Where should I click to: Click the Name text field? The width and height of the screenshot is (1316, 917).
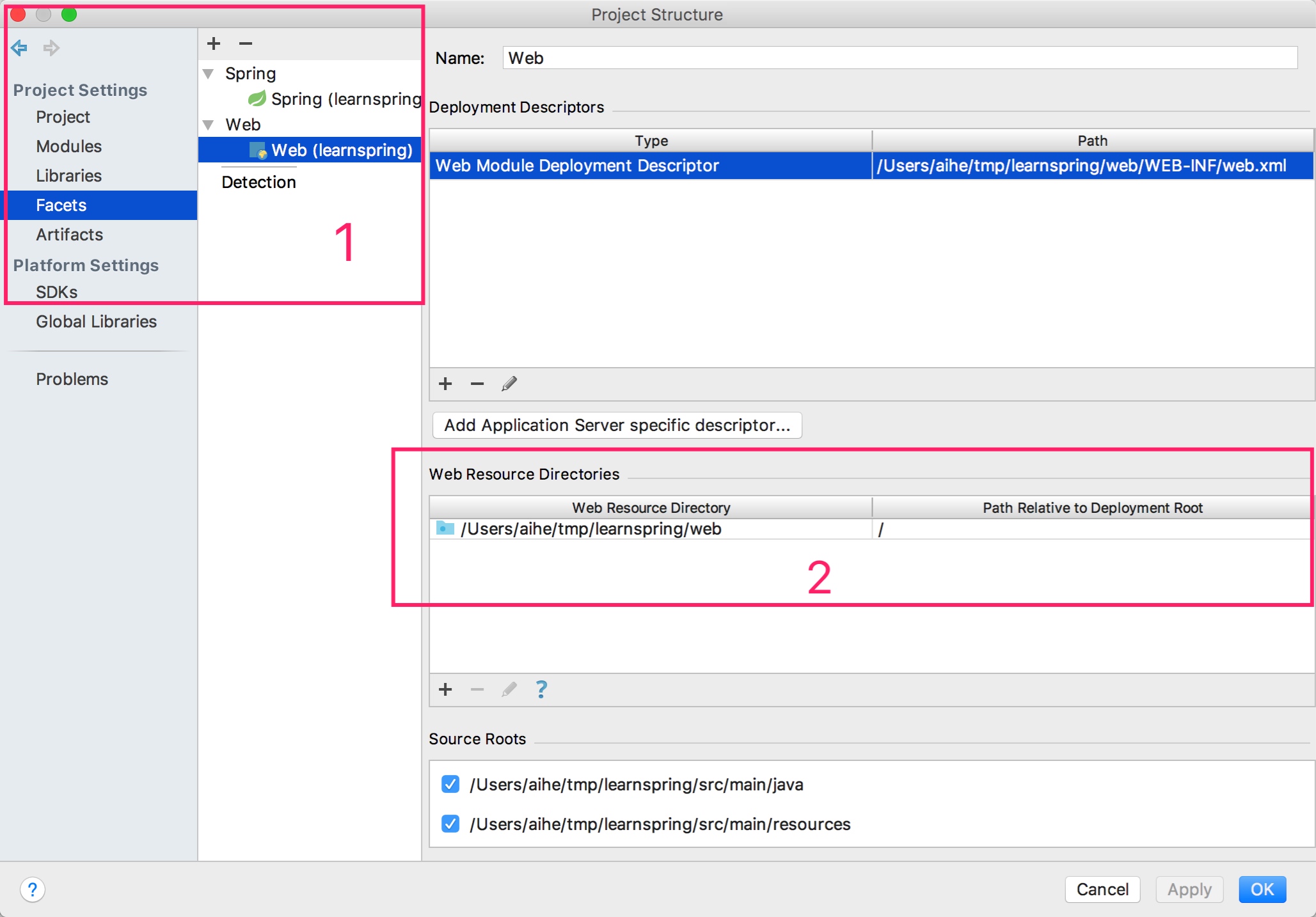(x=899, y=58)
